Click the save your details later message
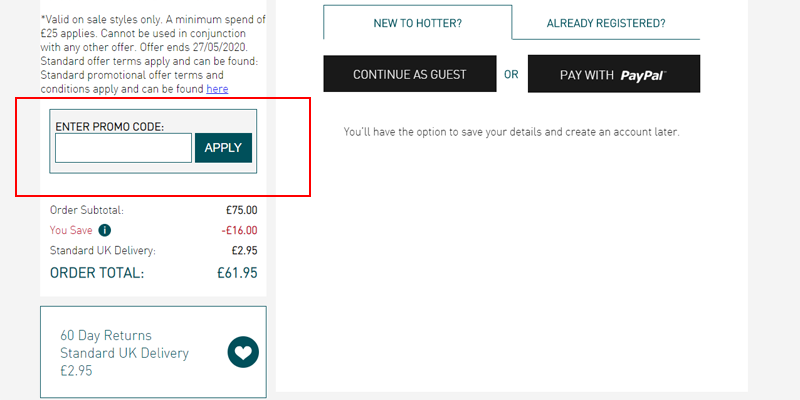The height and width of the screenshot is (400, 800). (512, 132)
